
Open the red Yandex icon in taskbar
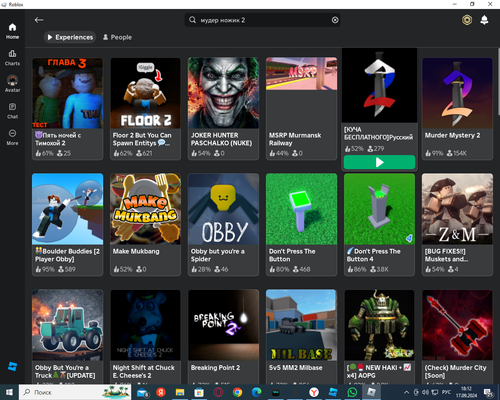click(161, 392)
